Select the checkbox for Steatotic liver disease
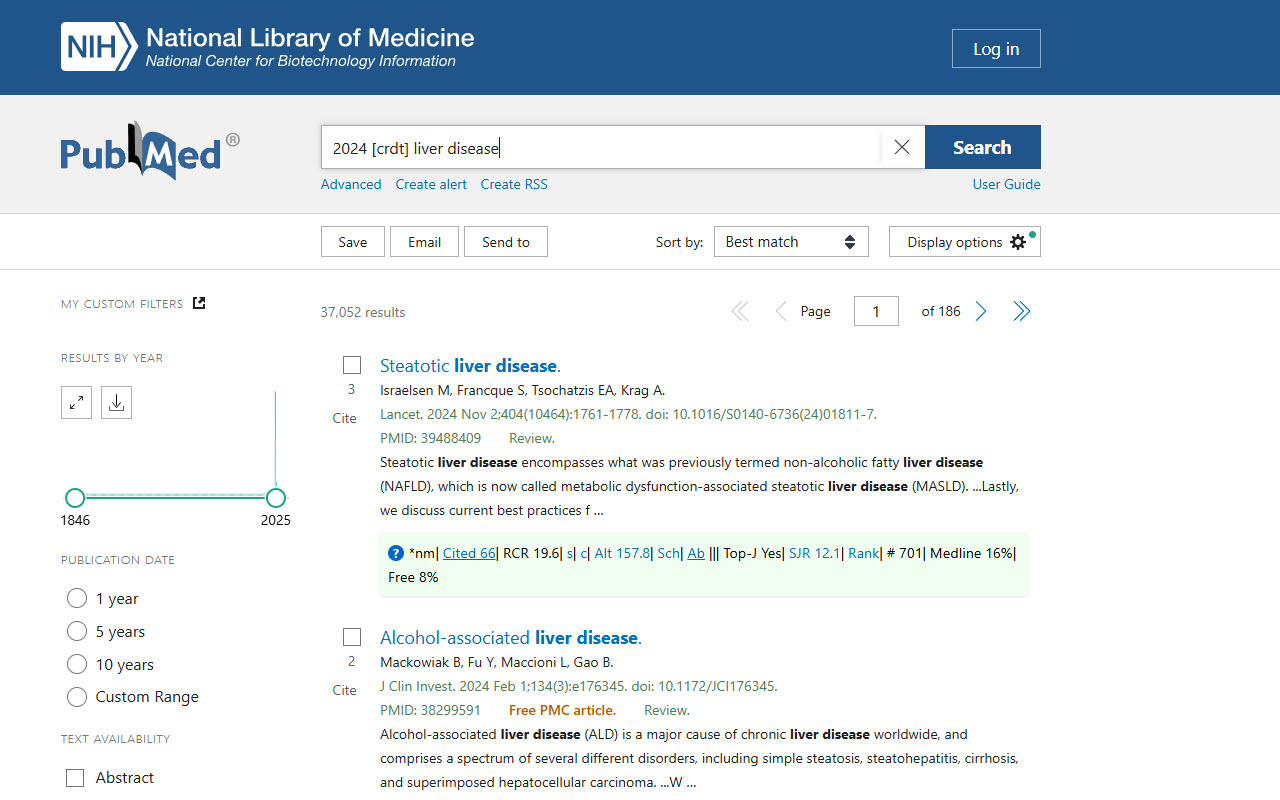The height and width of the screenshot is (800, 1280). pos(351,364)
